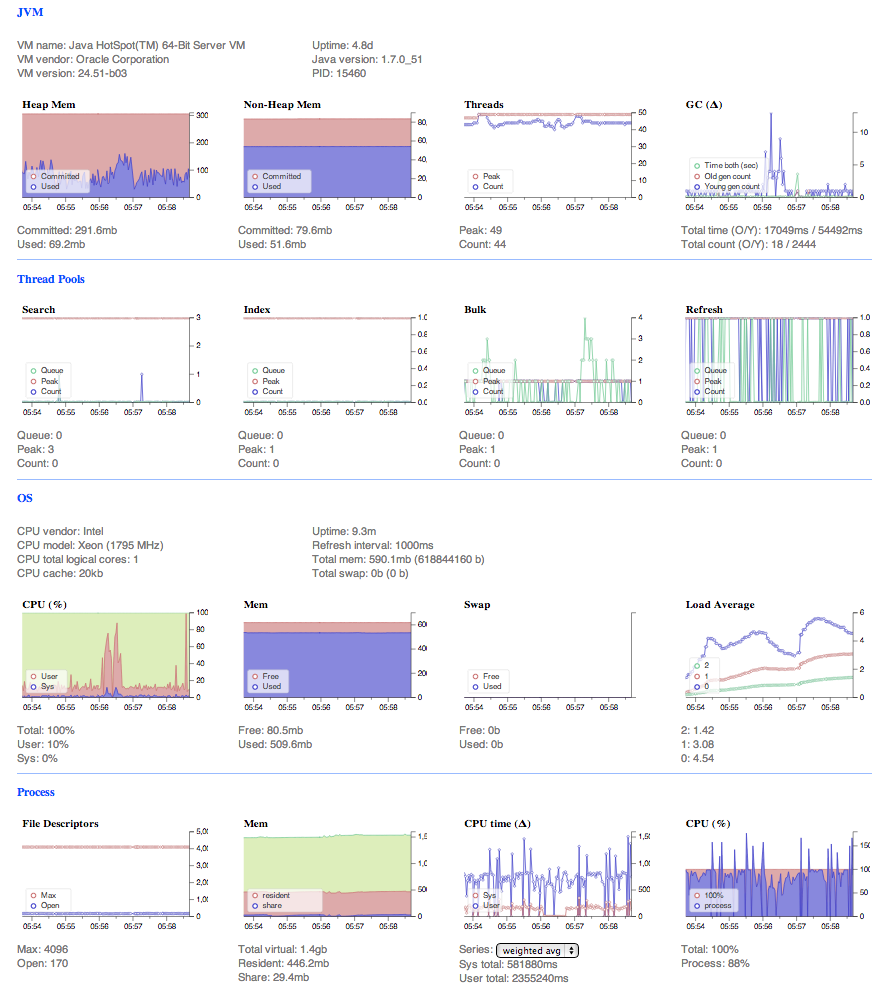Select the Index thread pool chart
894x986 pixels.
click(328, 360)
